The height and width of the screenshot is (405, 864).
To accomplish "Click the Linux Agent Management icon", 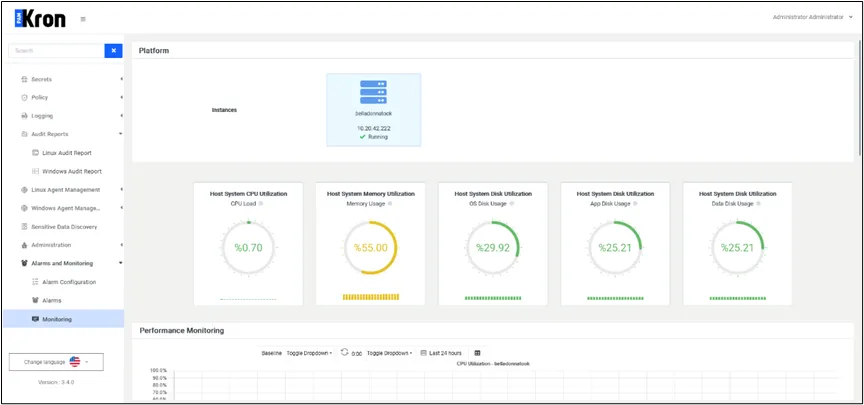I will [24, 190].
